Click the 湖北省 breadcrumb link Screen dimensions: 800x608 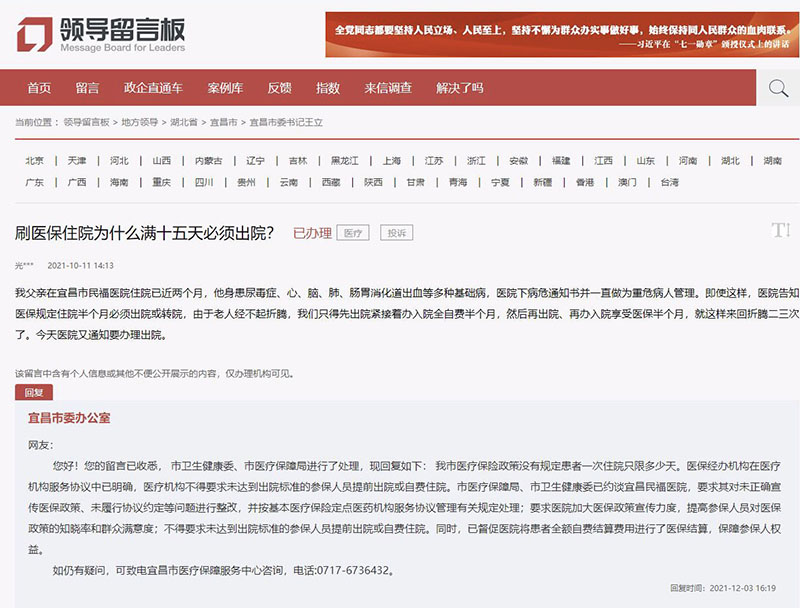pyautogui.click(x=183, y=122)
